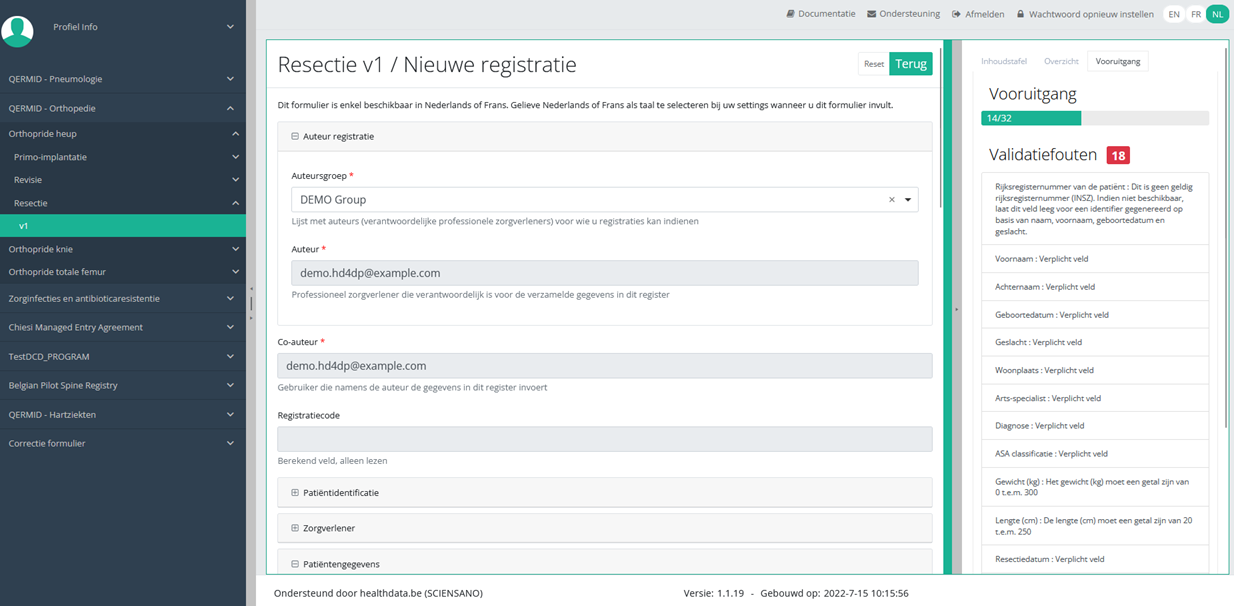The width and height of the screenshot is (1234, 606).
Task: Select the NL language option
Action: [1217, 14]
